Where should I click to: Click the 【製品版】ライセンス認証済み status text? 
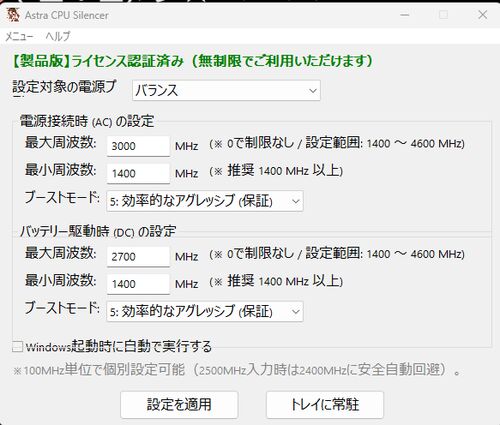[x=192, y=61]
